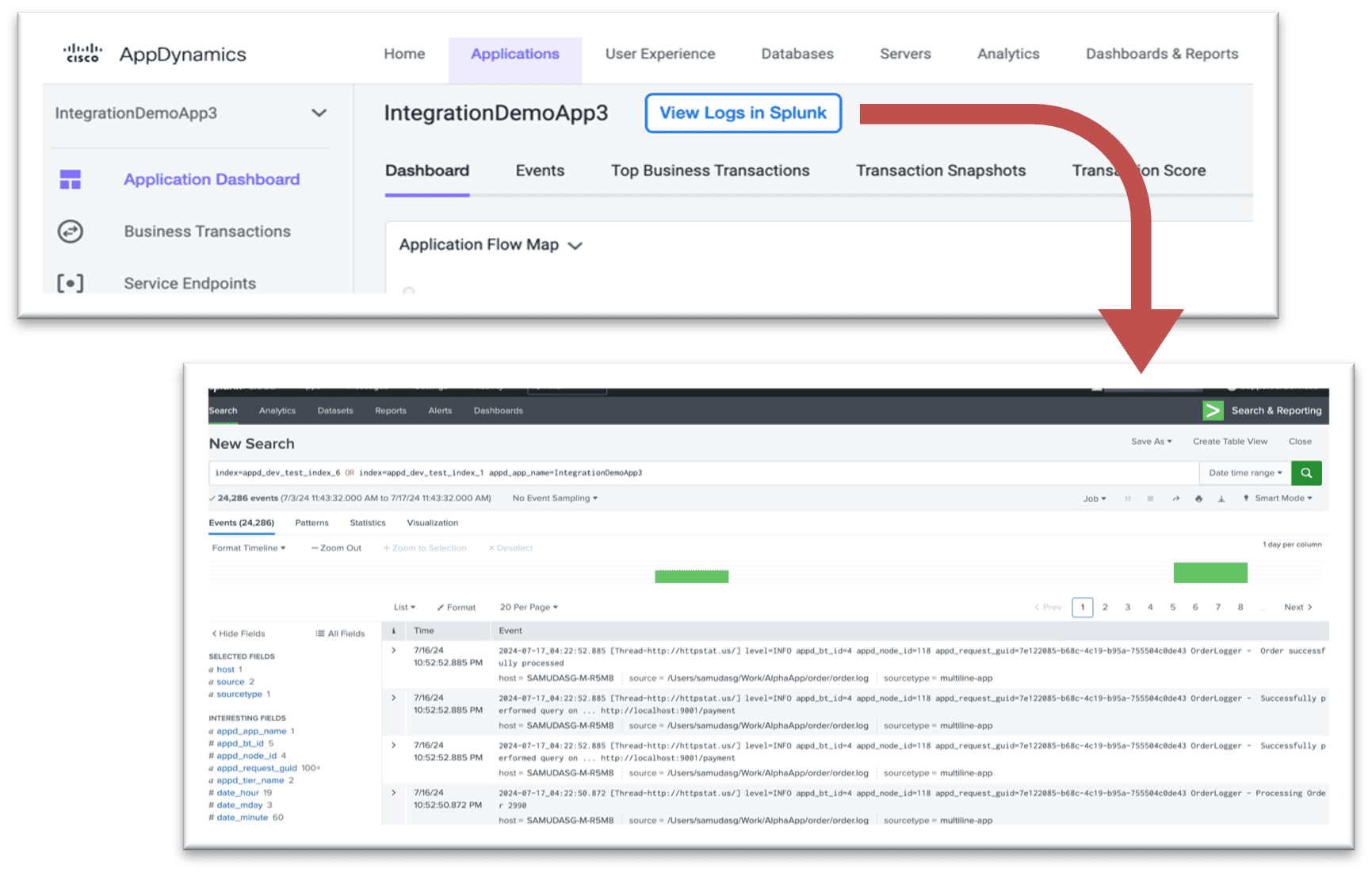Click the rightmost green timeline bar
The height and width of the screenshot is (873, 1372).
tap(1210, 572)
